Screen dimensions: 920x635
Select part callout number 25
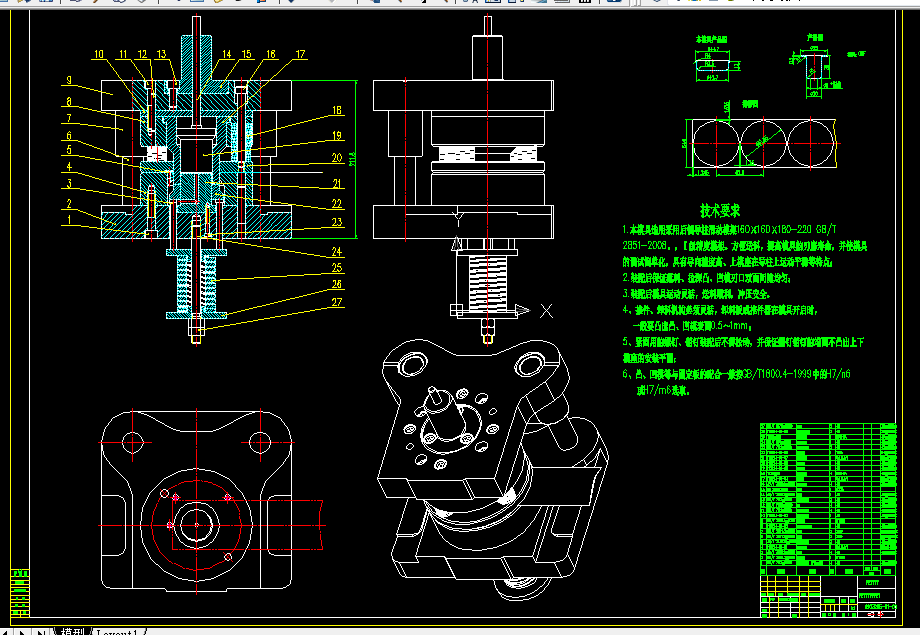(x=337, y=268)
